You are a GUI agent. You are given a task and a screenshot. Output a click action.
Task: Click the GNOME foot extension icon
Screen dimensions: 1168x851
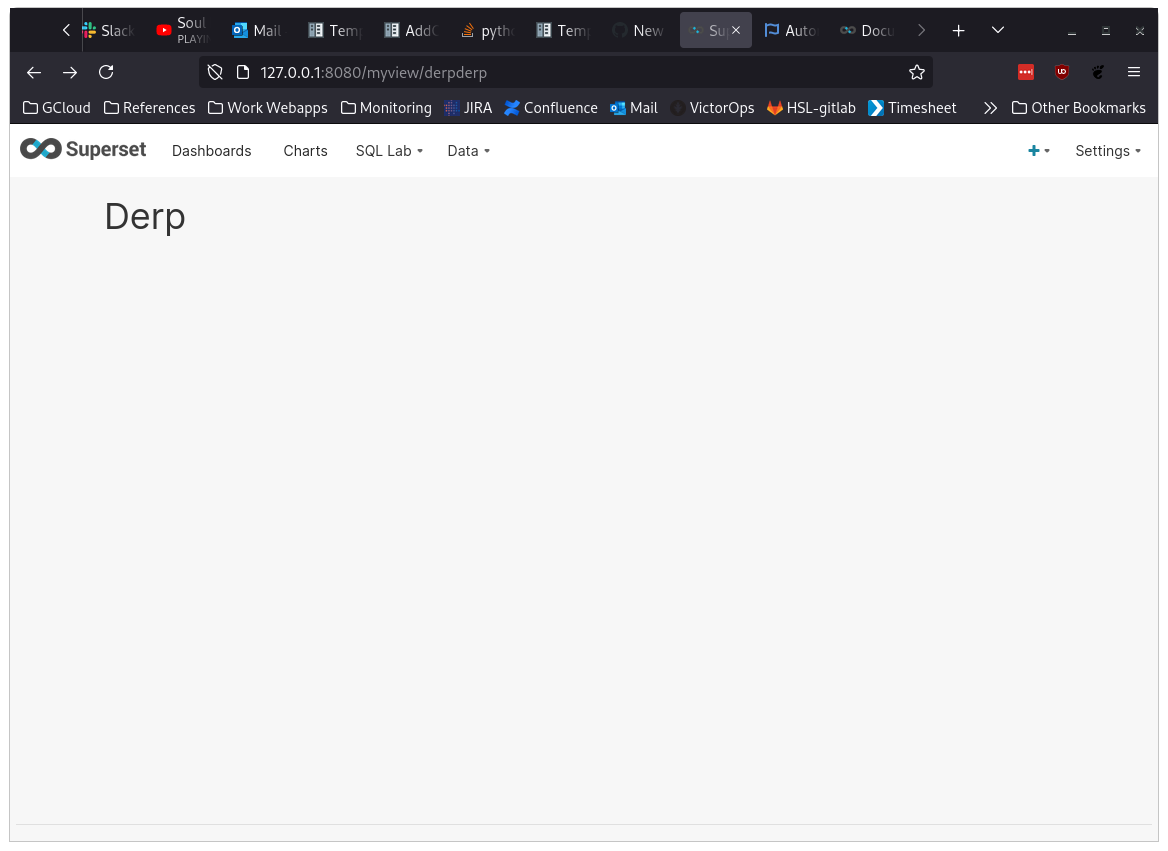click(x=1098, y=72)
